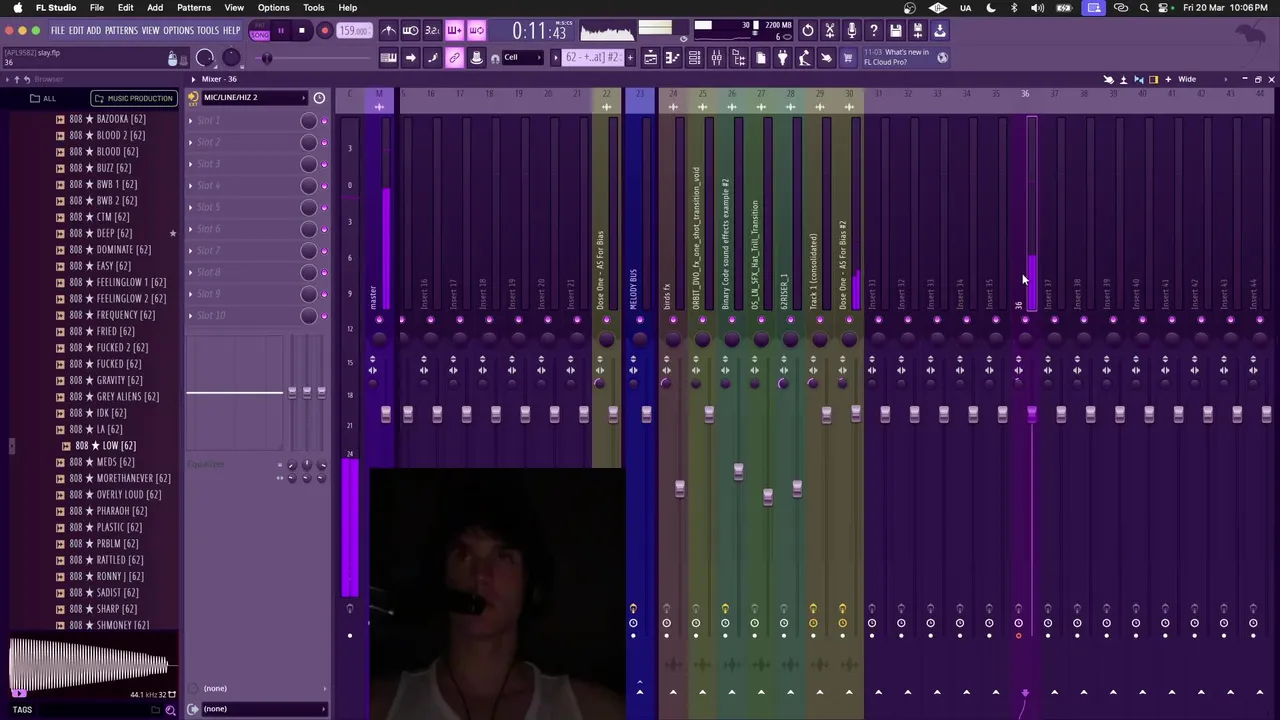Click the metronome icon in toolbar
Image resolution: width=1280 pixels, height=720 pixels.
(388, 31)
